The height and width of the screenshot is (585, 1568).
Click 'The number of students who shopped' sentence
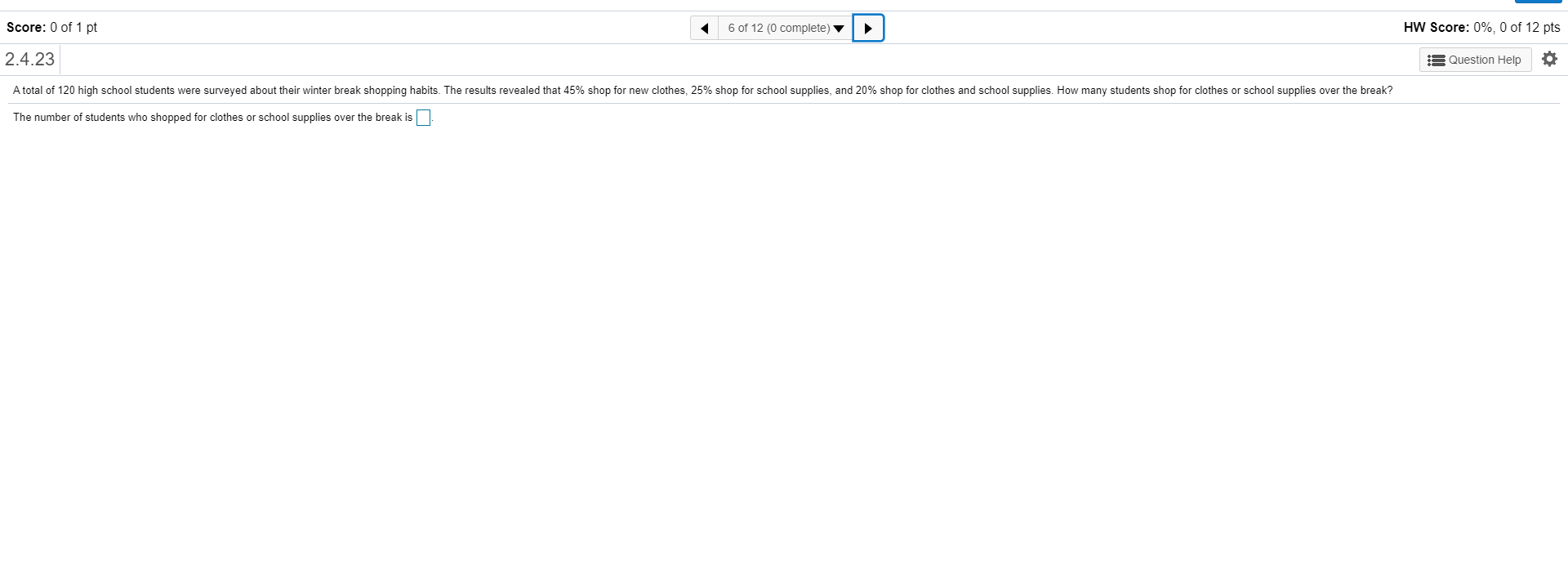212,118
